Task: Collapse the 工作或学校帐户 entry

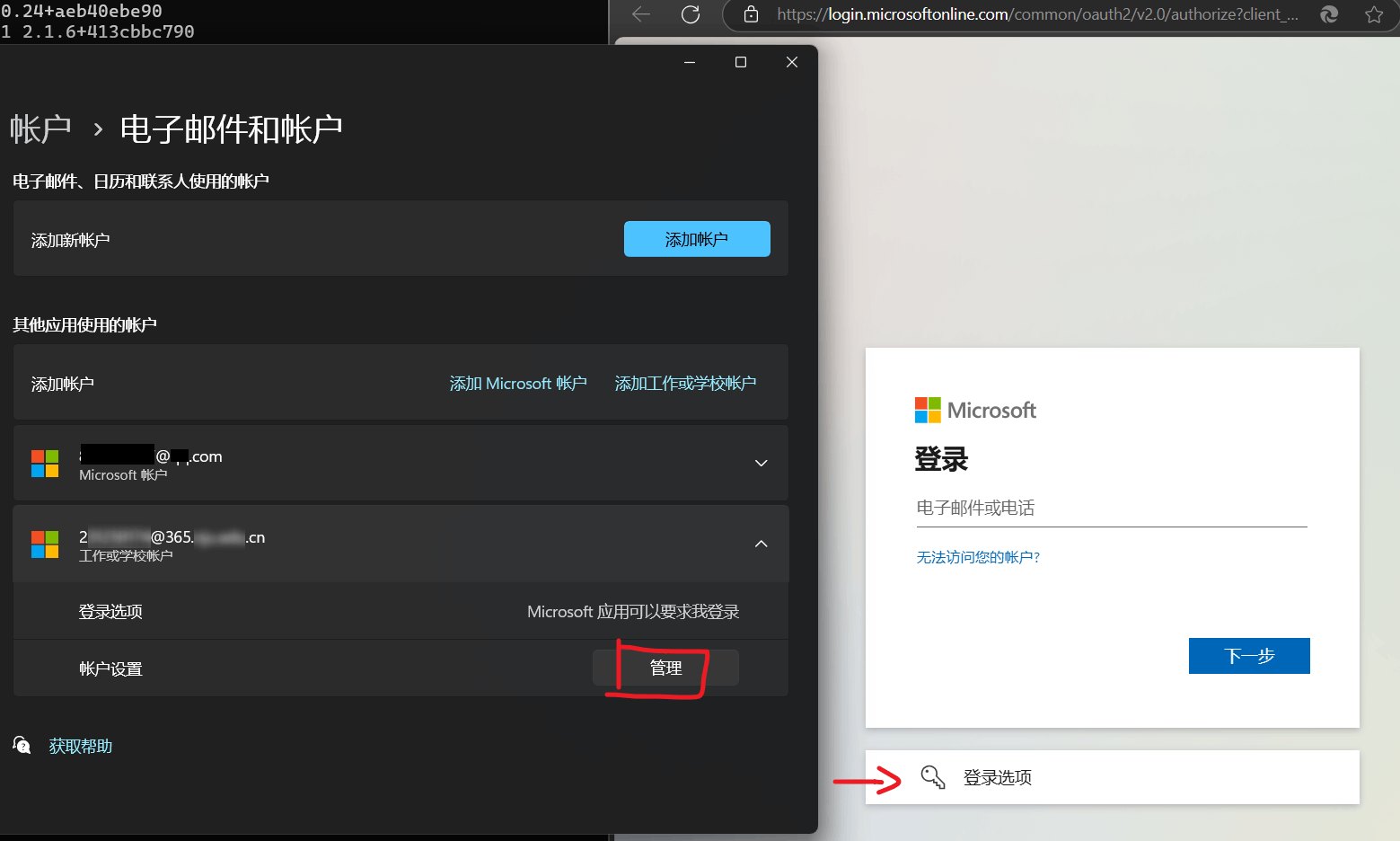Action: (761, 544)
